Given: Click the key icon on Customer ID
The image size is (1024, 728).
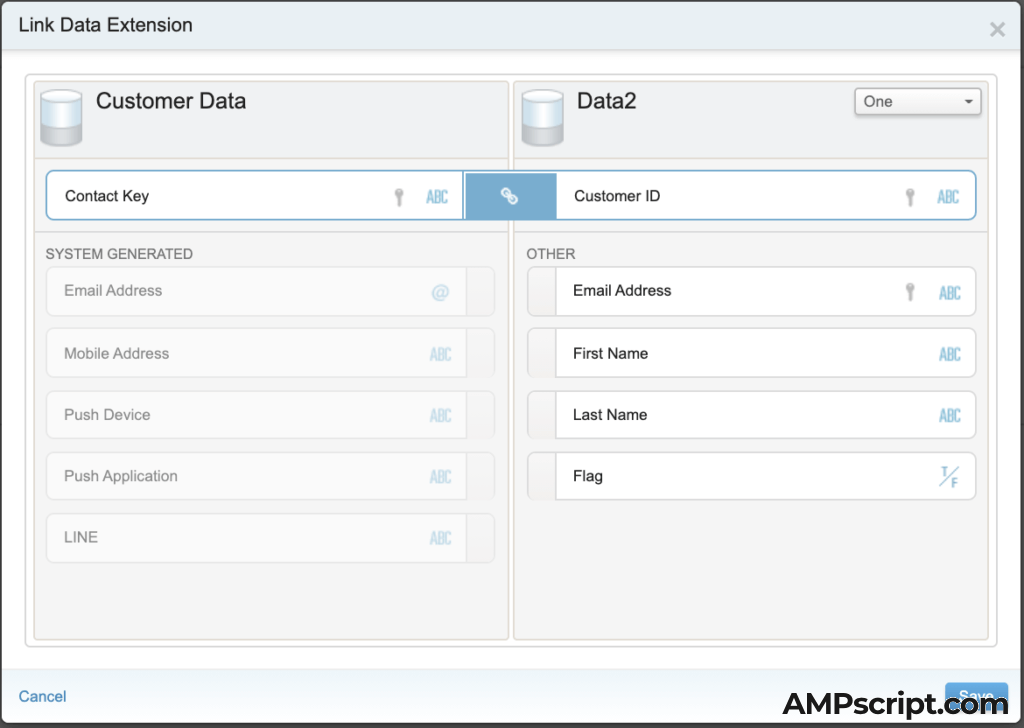Looking at the screenshot, I should click(910, 197).
